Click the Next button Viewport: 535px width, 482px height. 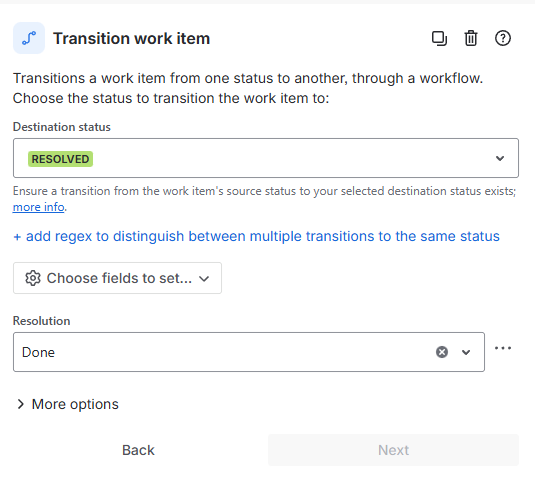point(393,450)
